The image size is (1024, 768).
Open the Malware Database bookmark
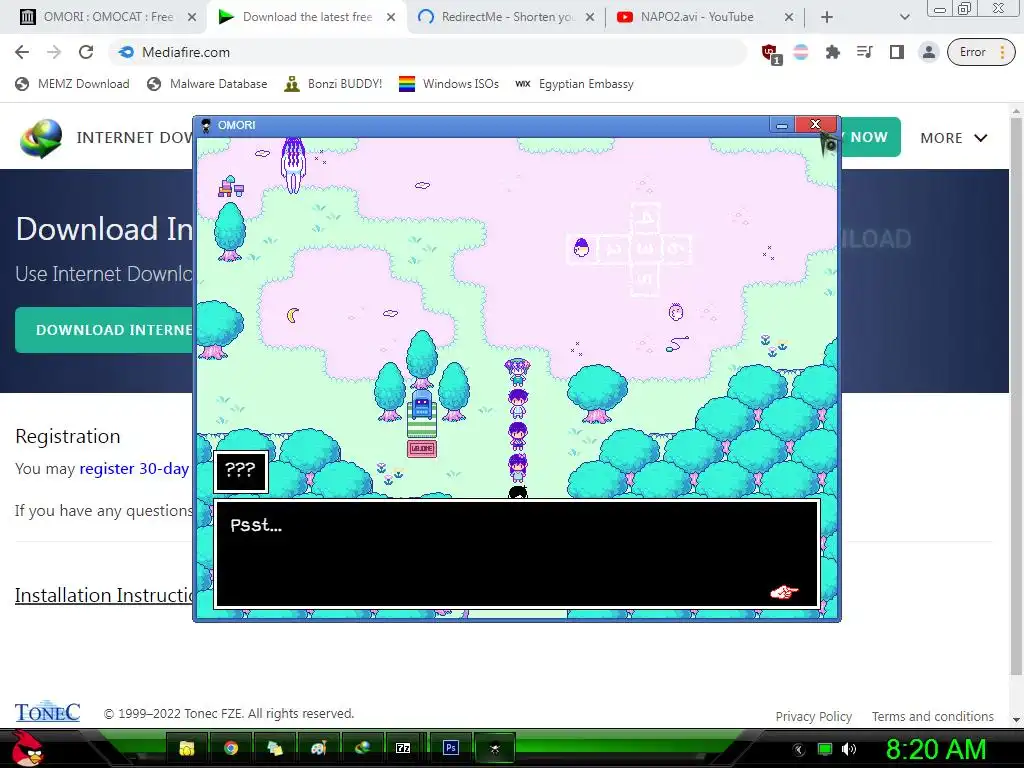[x=208, y=84]
